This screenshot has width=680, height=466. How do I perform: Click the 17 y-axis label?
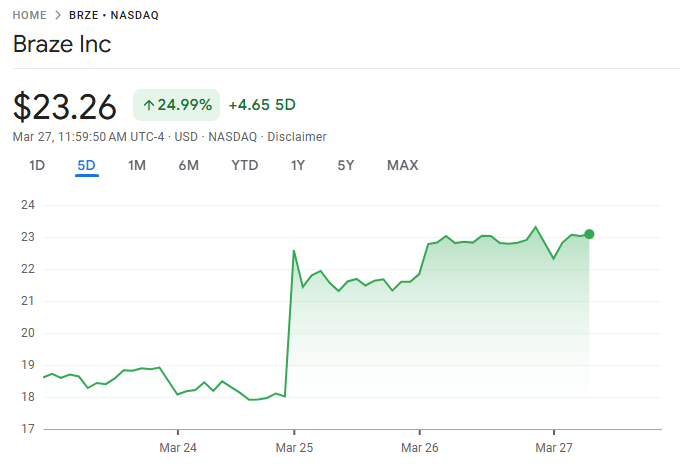click(28, 429)
